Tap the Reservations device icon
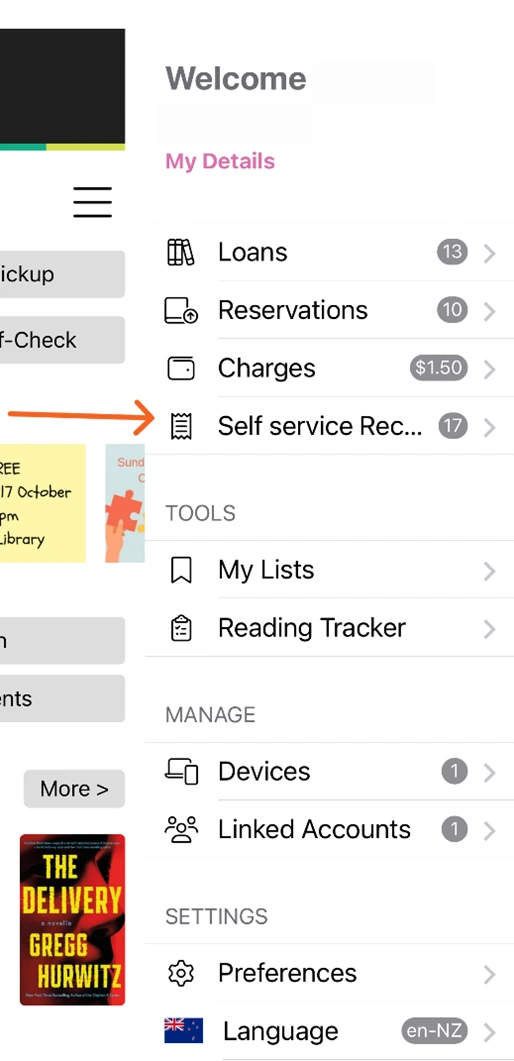This screenshot has height=1061, width=514. click(181, 311)
